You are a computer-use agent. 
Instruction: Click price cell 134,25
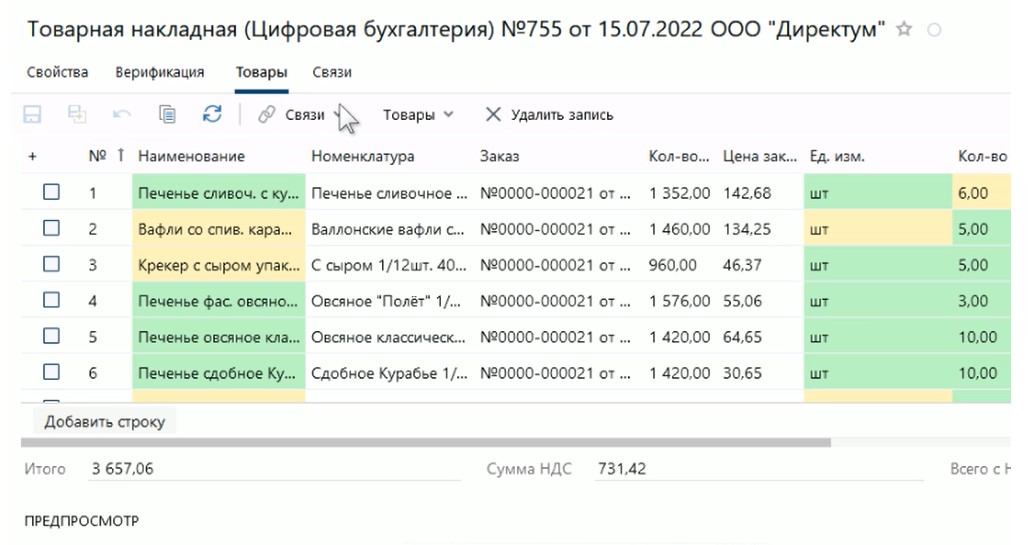[747, 229]
